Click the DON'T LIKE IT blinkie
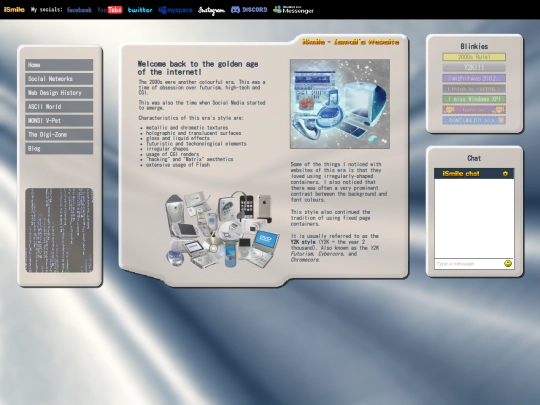This screenshot has width=540, height=405. tap(474, 120)
